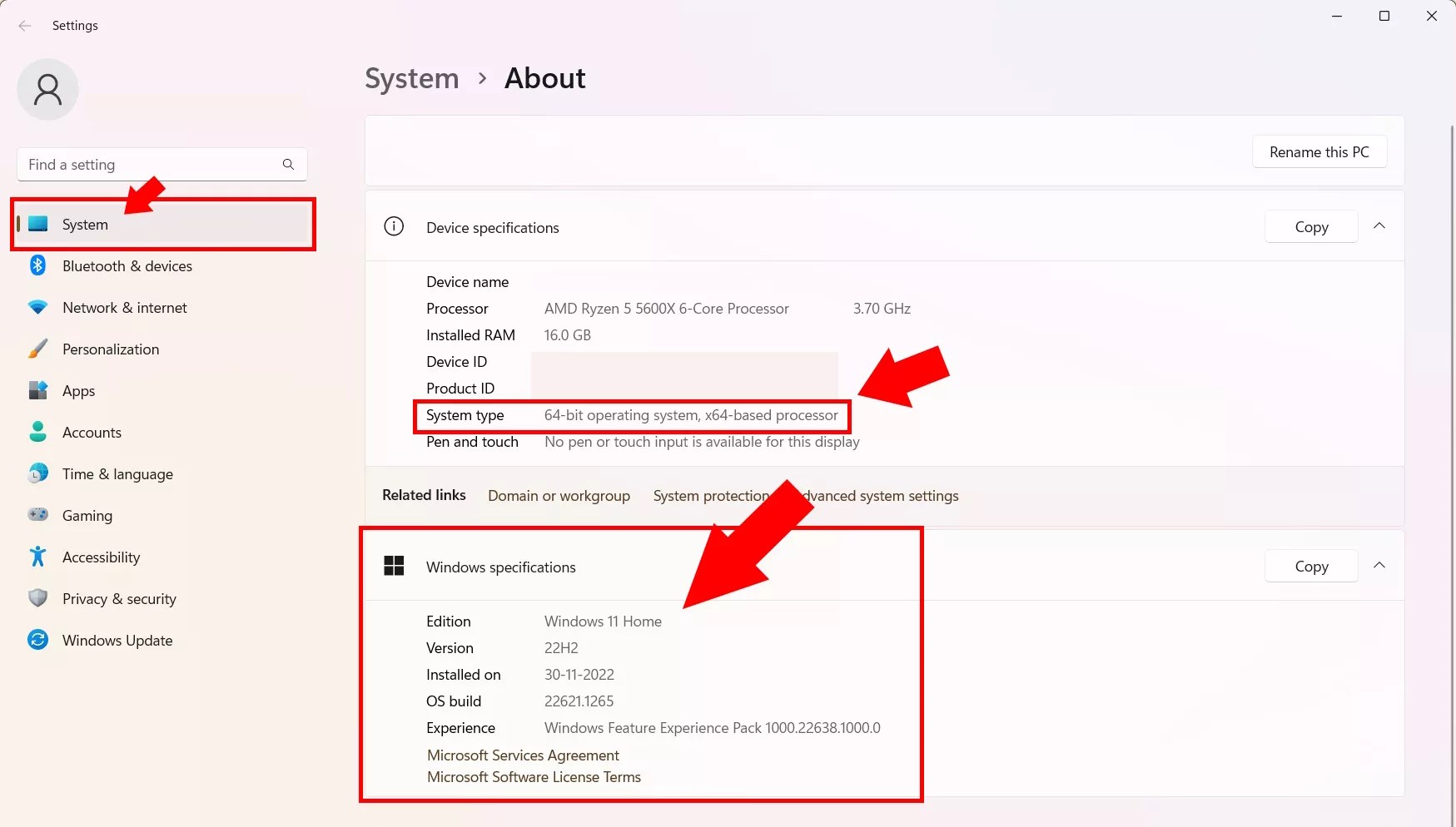
Task: Go to Personalization settings
Action: pyautogui.click(x=163, y=349)
